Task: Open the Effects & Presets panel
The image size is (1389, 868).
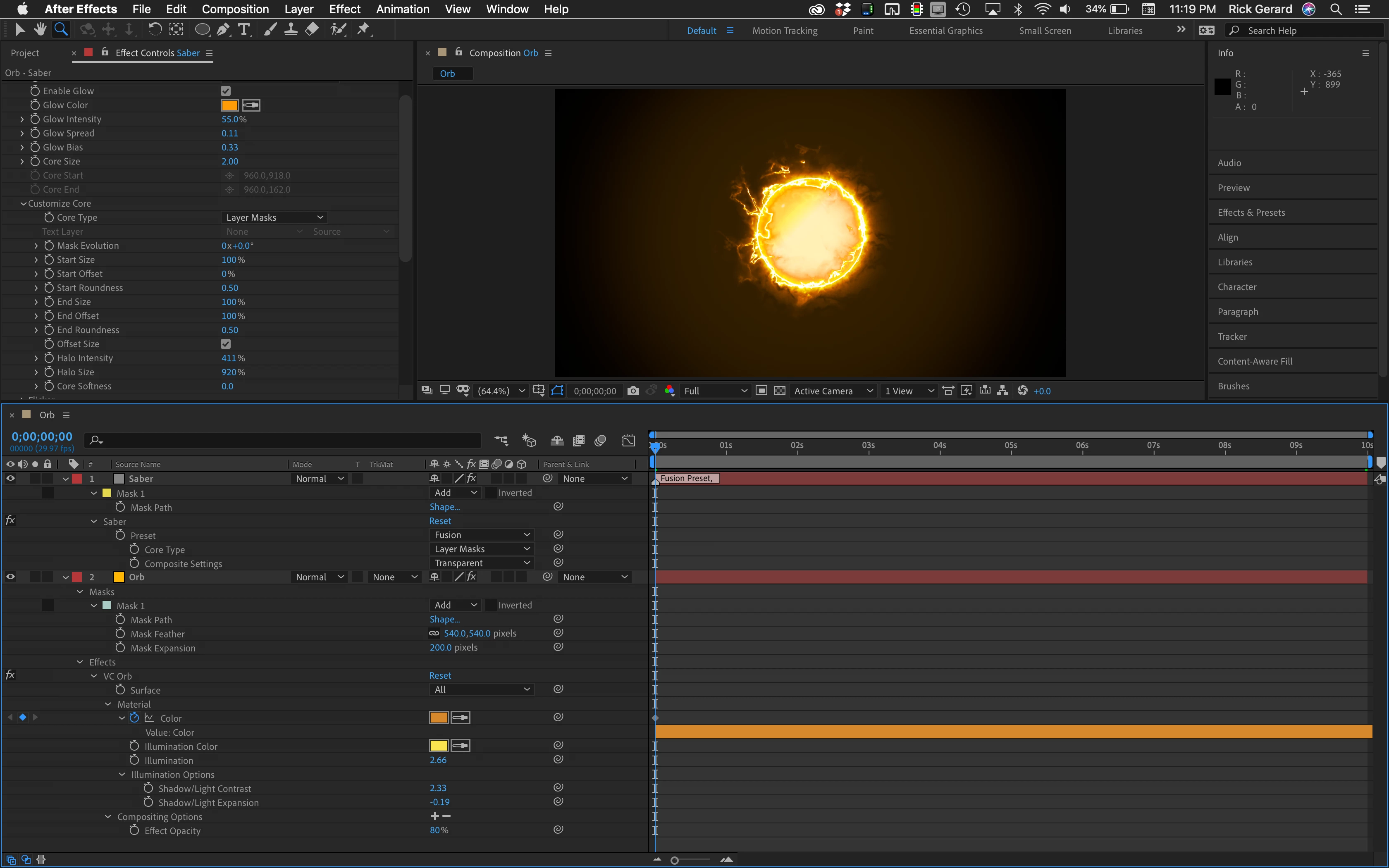Action: [1251, 212]
